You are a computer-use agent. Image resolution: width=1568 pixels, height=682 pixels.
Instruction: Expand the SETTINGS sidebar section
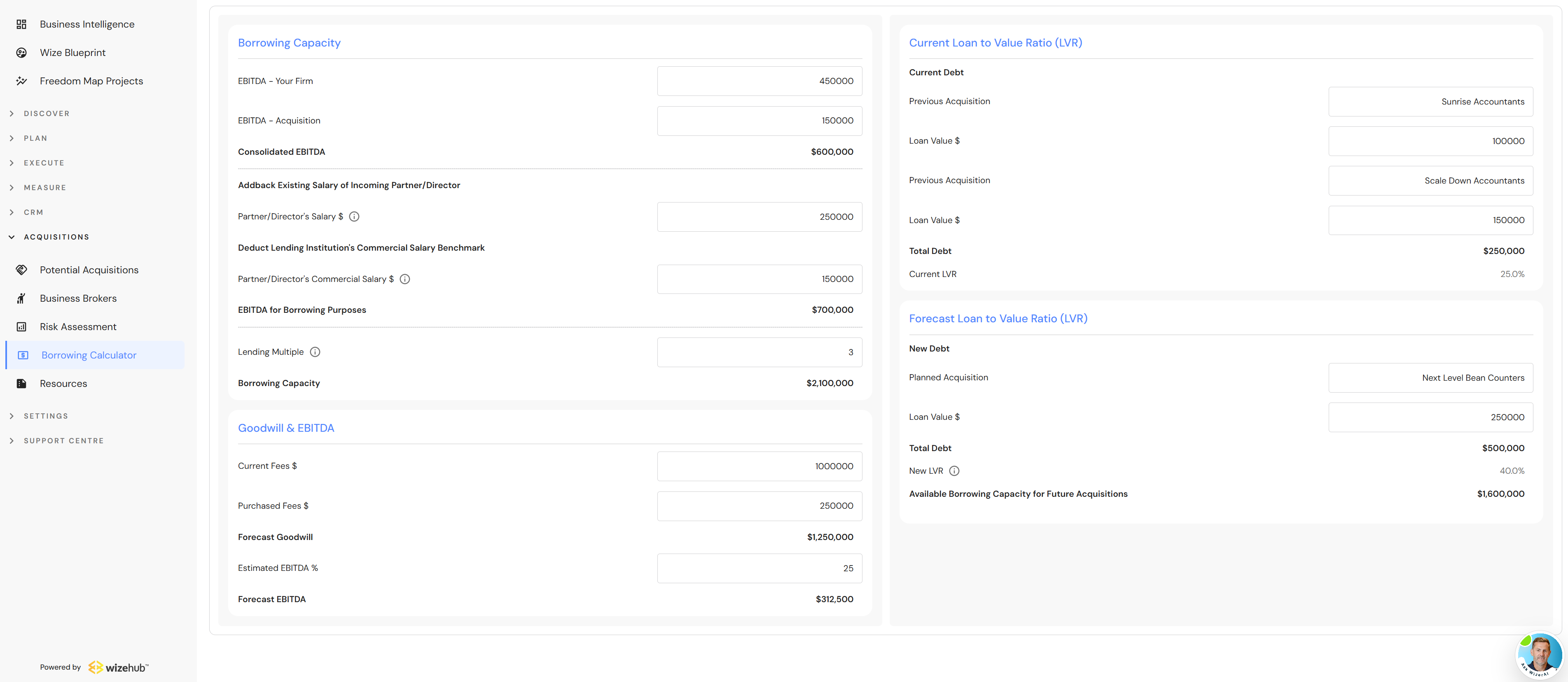[46, 416]
